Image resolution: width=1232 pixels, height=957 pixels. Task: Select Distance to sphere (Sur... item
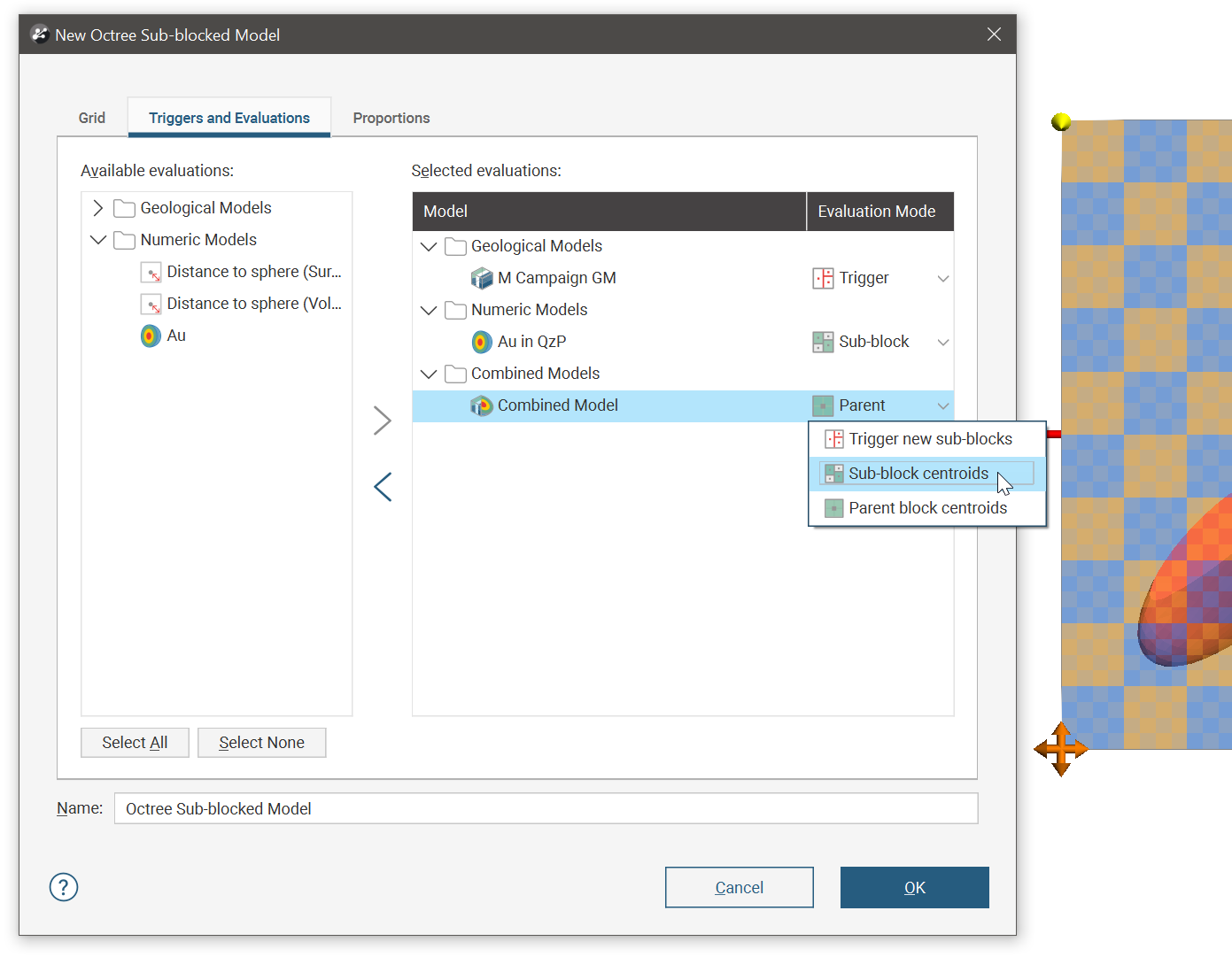(253, 272)
